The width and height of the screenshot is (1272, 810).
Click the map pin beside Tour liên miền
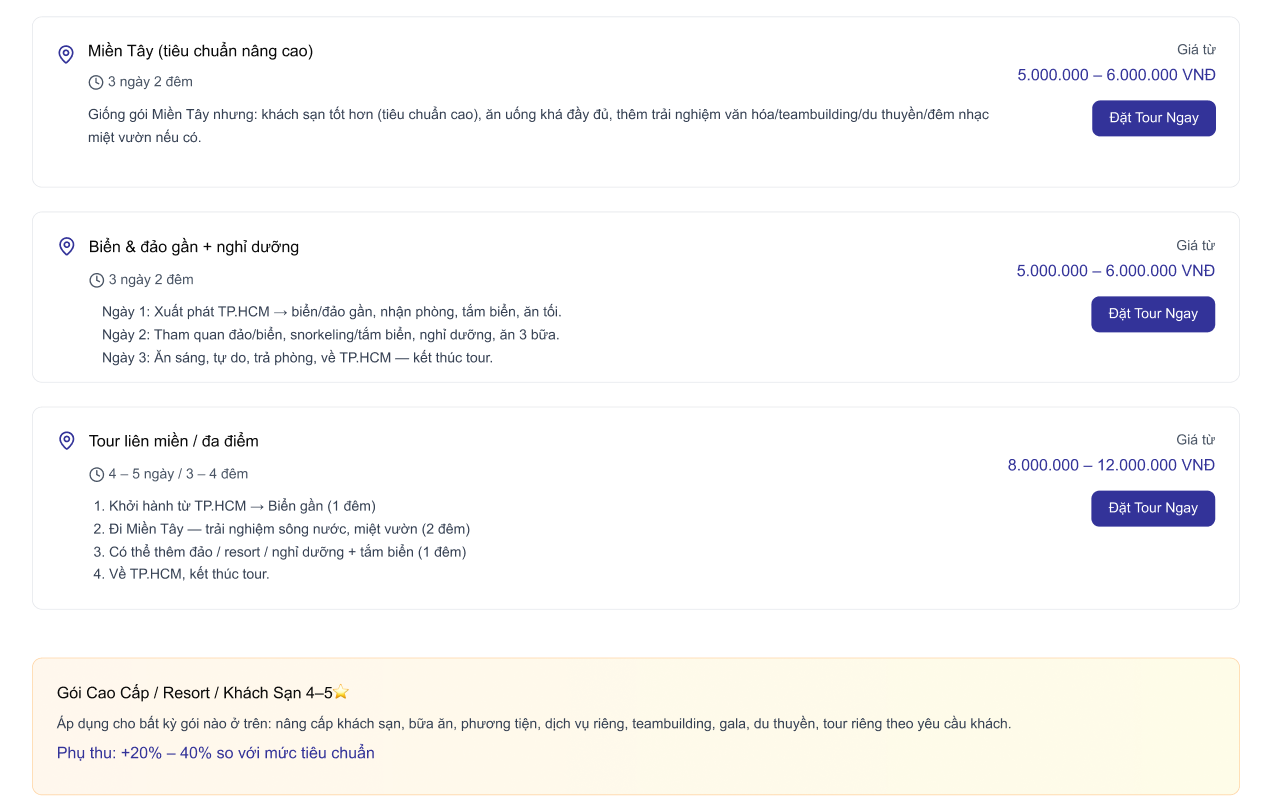[x=67, y=440]
